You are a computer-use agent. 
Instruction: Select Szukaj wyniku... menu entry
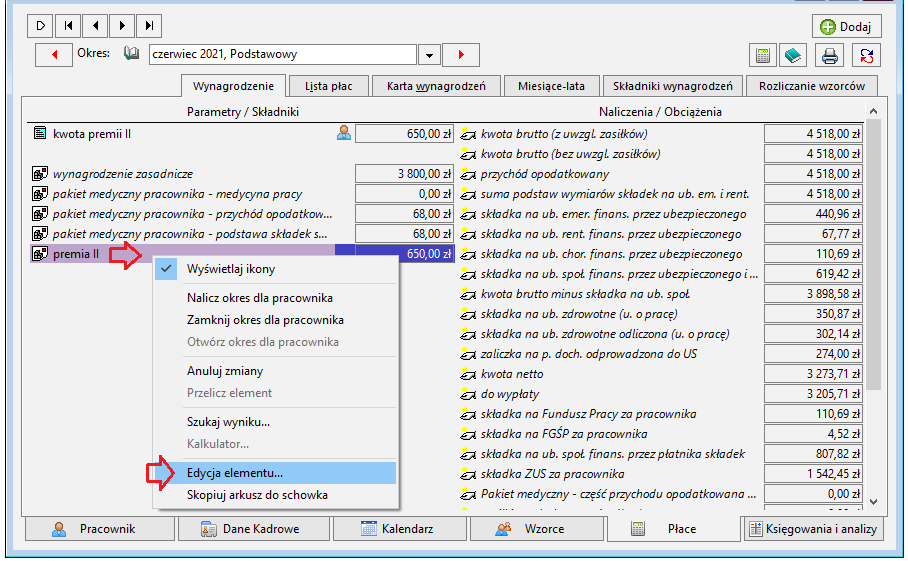pos(276,422)
